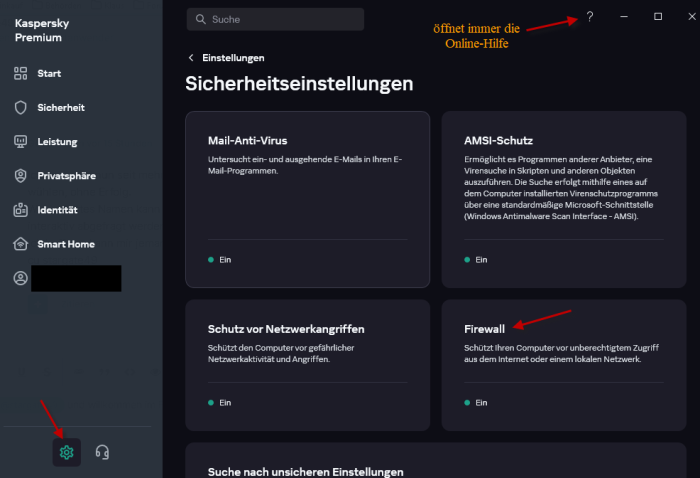Open the user account profile icon

point(21,278)
